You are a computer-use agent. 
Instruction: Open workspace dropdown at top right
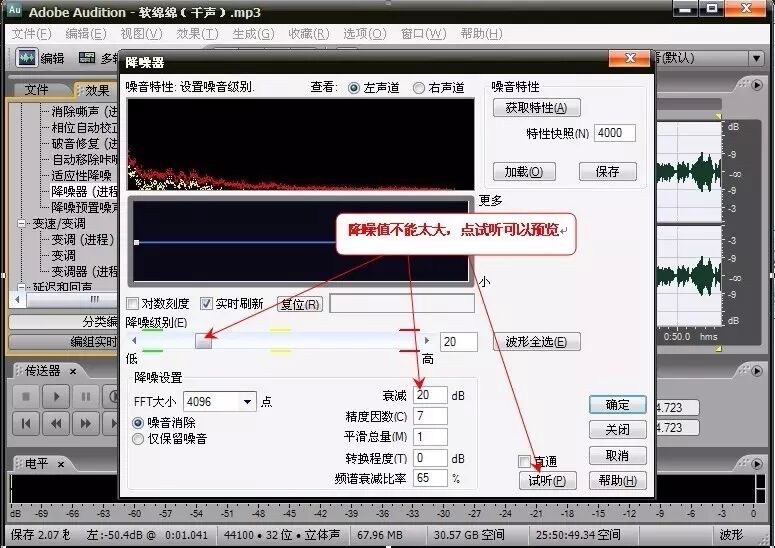(x=757, y=58)
